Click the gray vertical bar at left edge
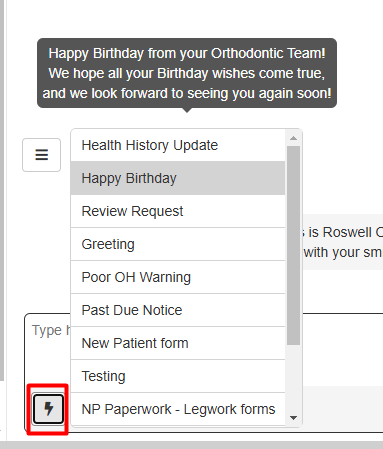 click(x=2, y=190)
